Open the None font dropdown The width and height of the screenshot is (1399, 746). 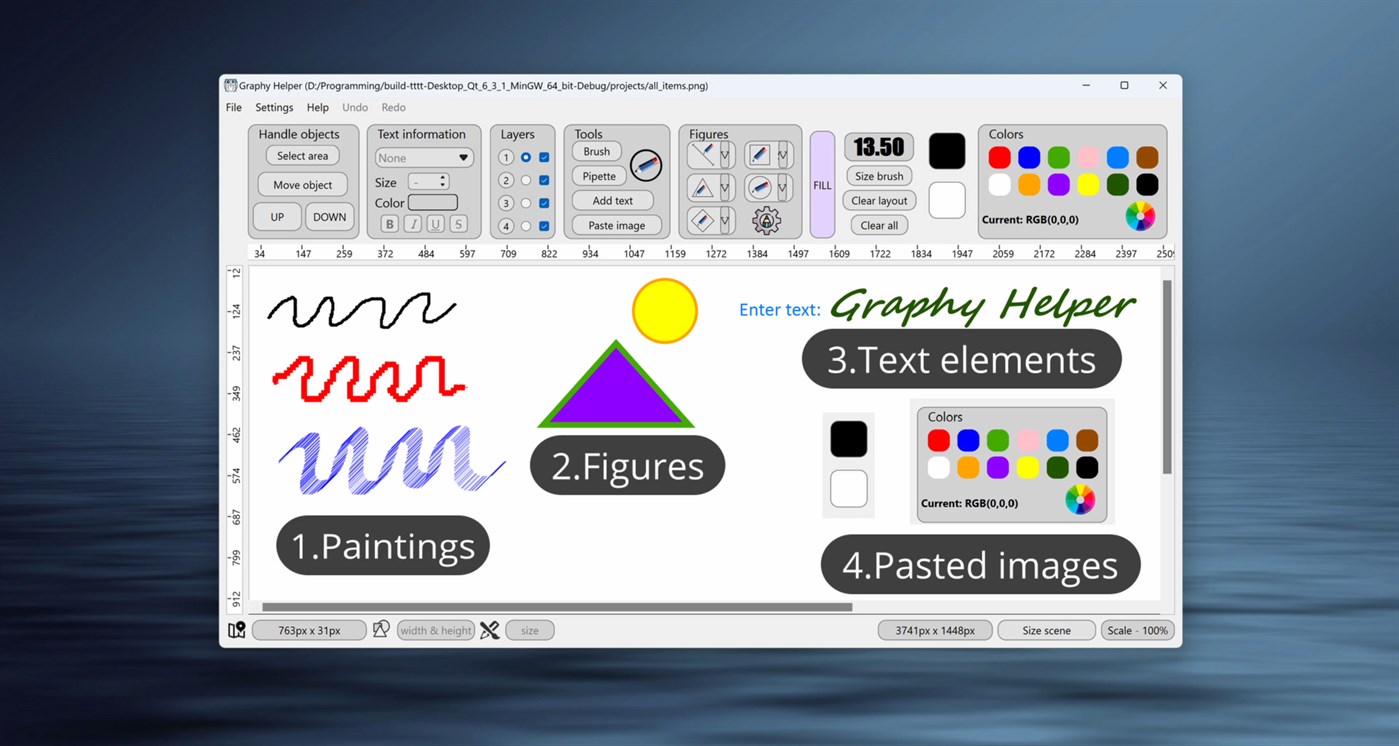pos(424,157)
